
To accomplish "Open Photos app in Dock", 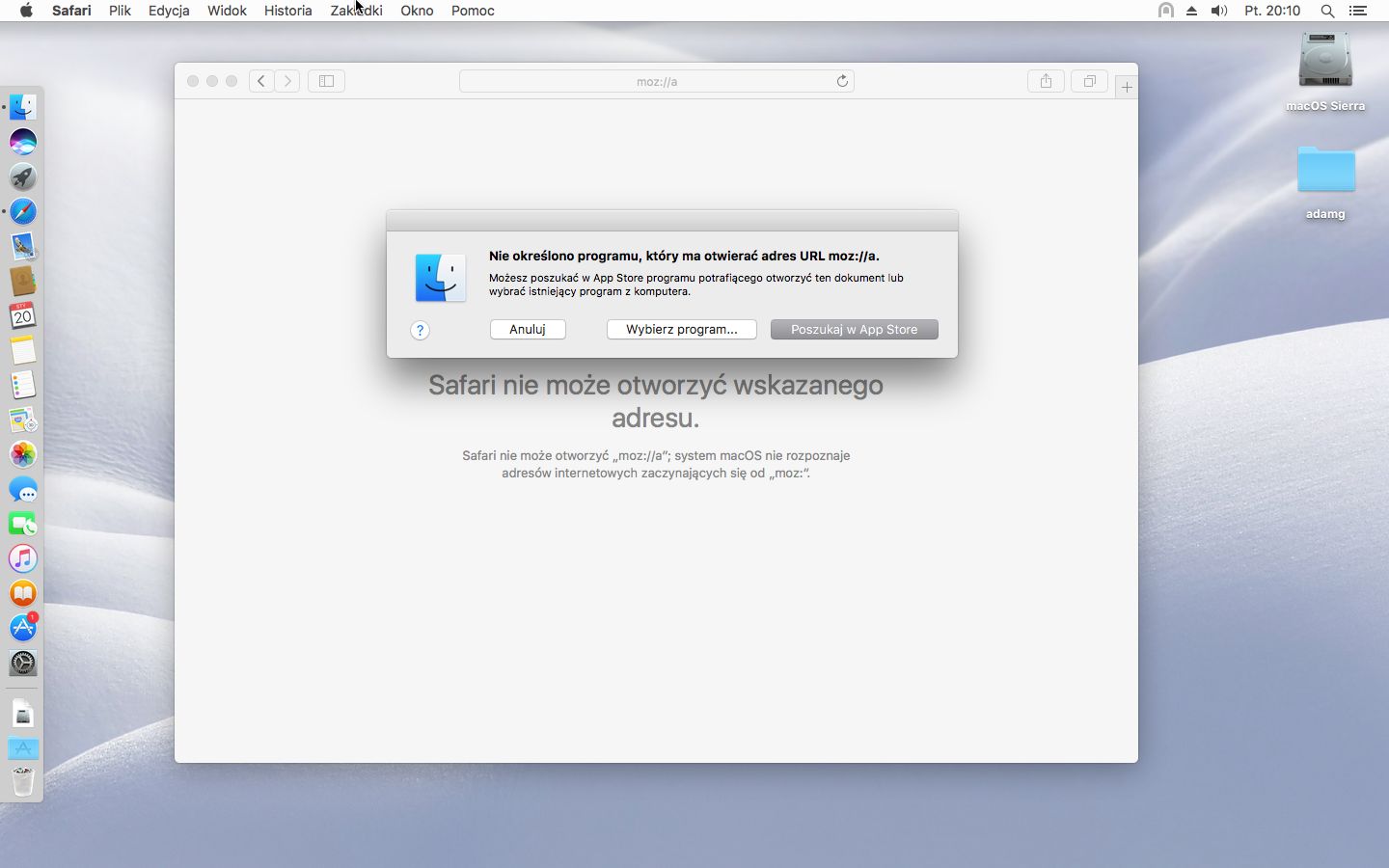I will tap(23, 454).
